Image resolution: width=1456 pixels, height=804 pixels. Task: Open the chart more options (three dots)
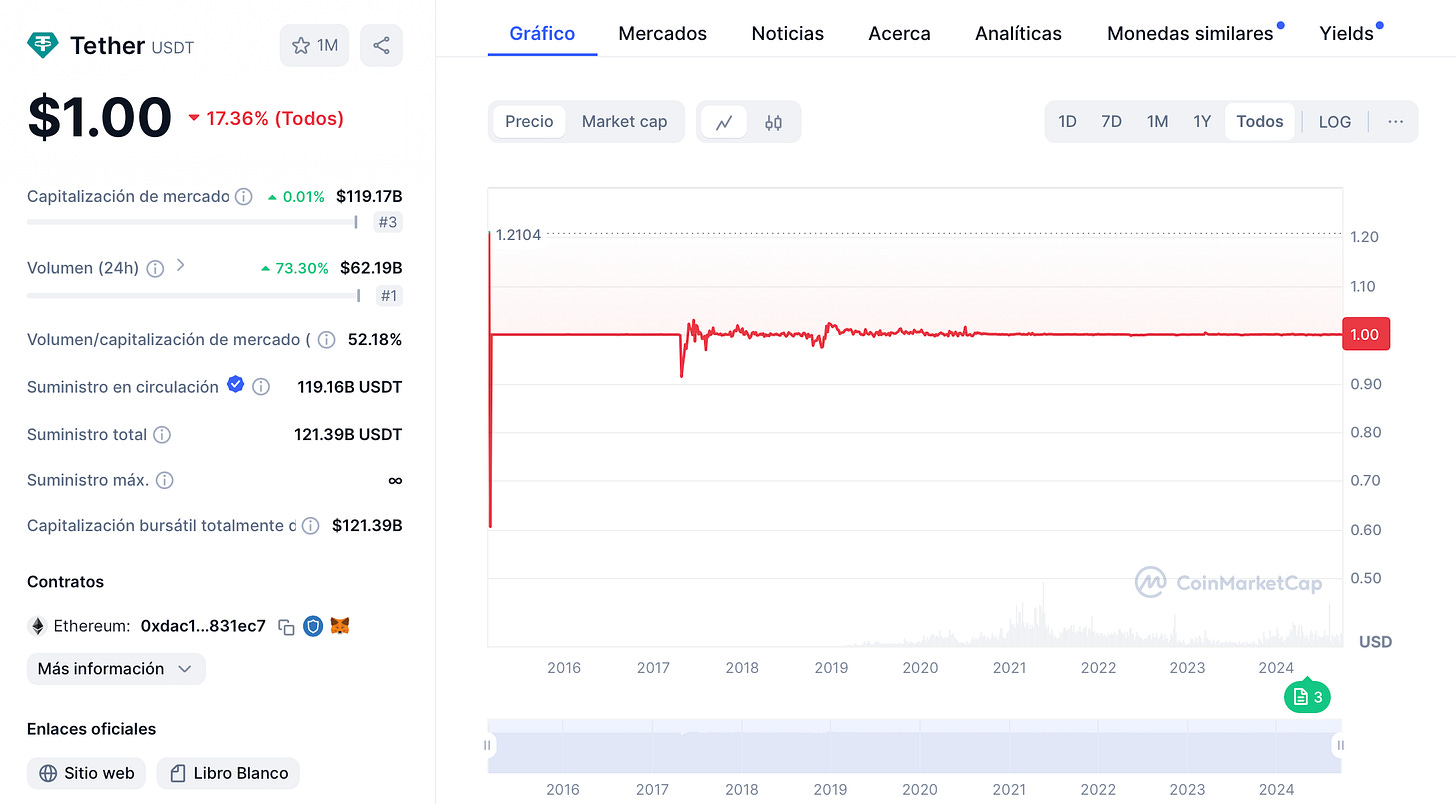pyautogui.click(x=1396, y=121)
